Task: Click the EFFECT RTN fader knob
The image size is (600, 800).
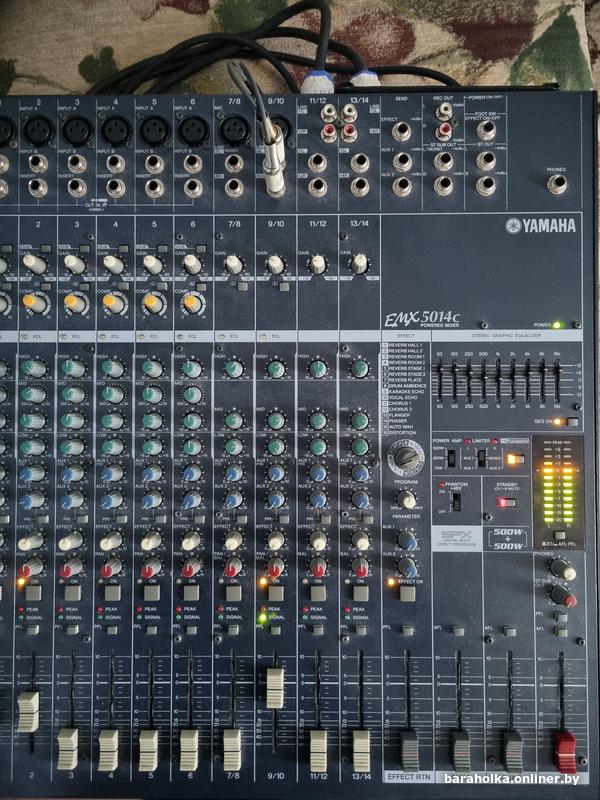Action: [x=409, y=751]
